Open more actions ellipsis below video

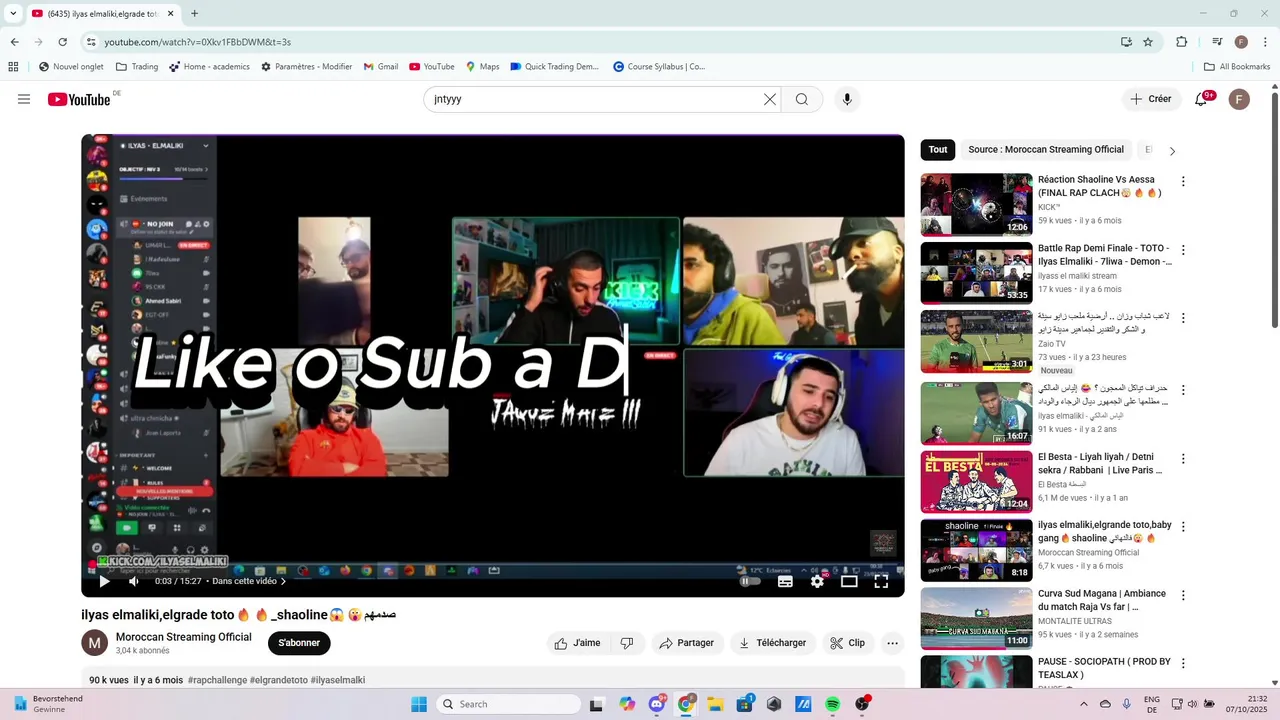pyautogui.click(x=893, y=643)
